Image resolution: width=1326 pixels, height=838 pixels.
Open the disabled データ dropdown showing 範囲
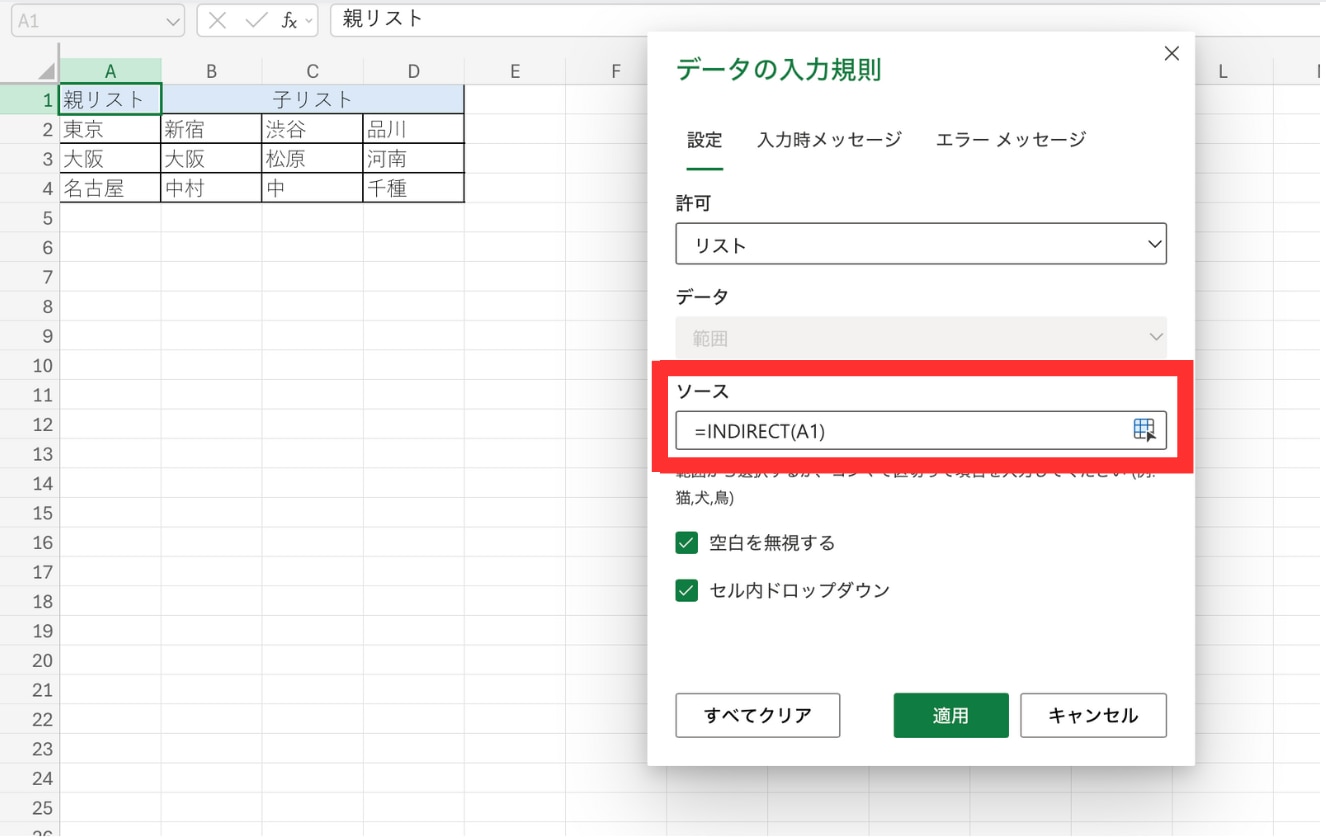(920, 338)
